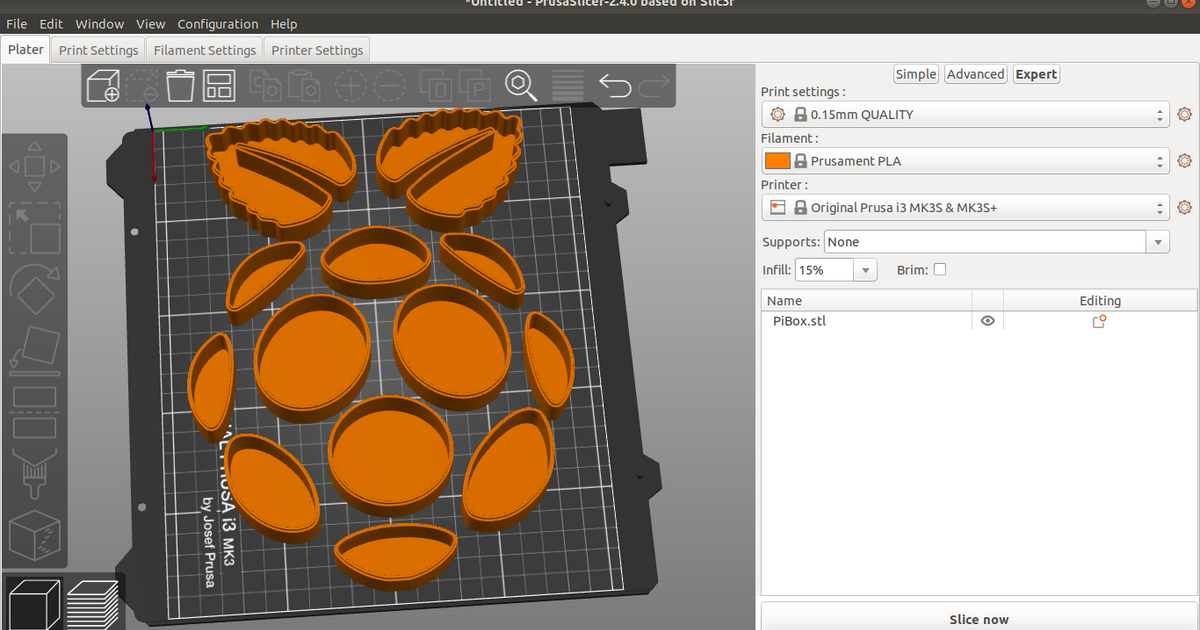Activate the Variable layer height tool
The image size is (1200, 630).
click(567, 86)
